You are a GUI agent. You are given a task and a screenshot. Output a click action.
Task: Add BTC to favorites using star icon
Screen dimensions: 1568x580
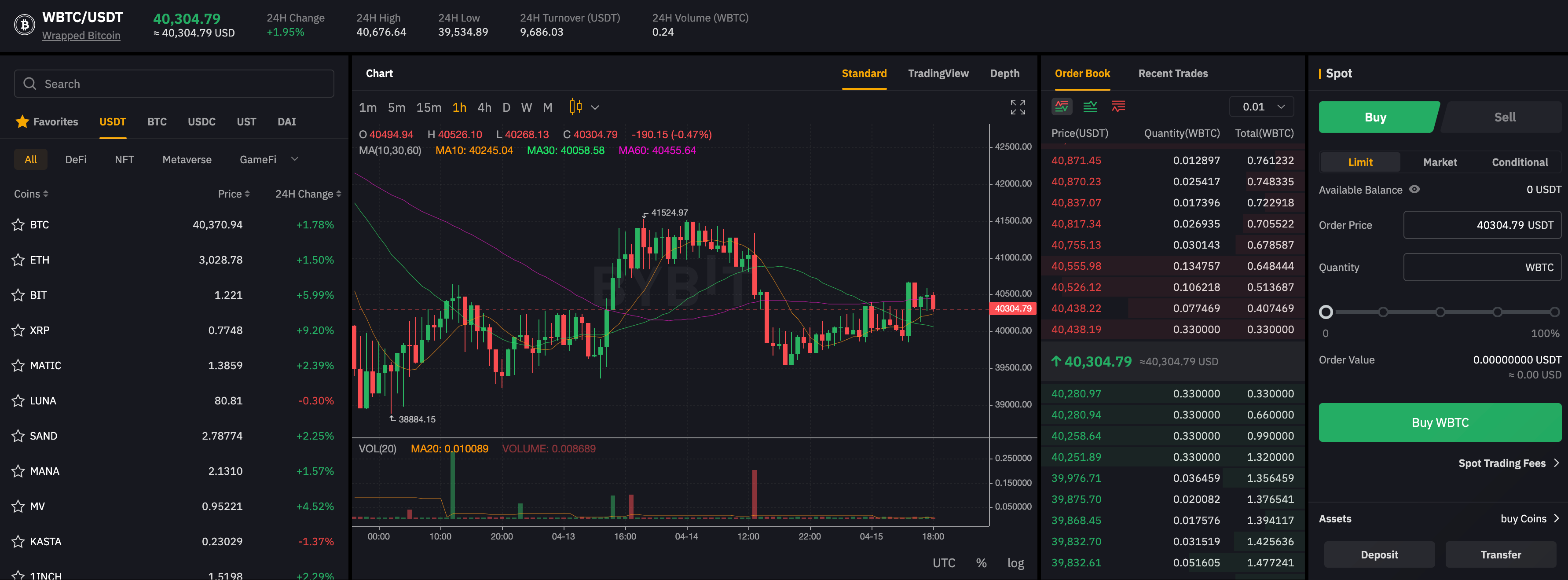point(18,224)
